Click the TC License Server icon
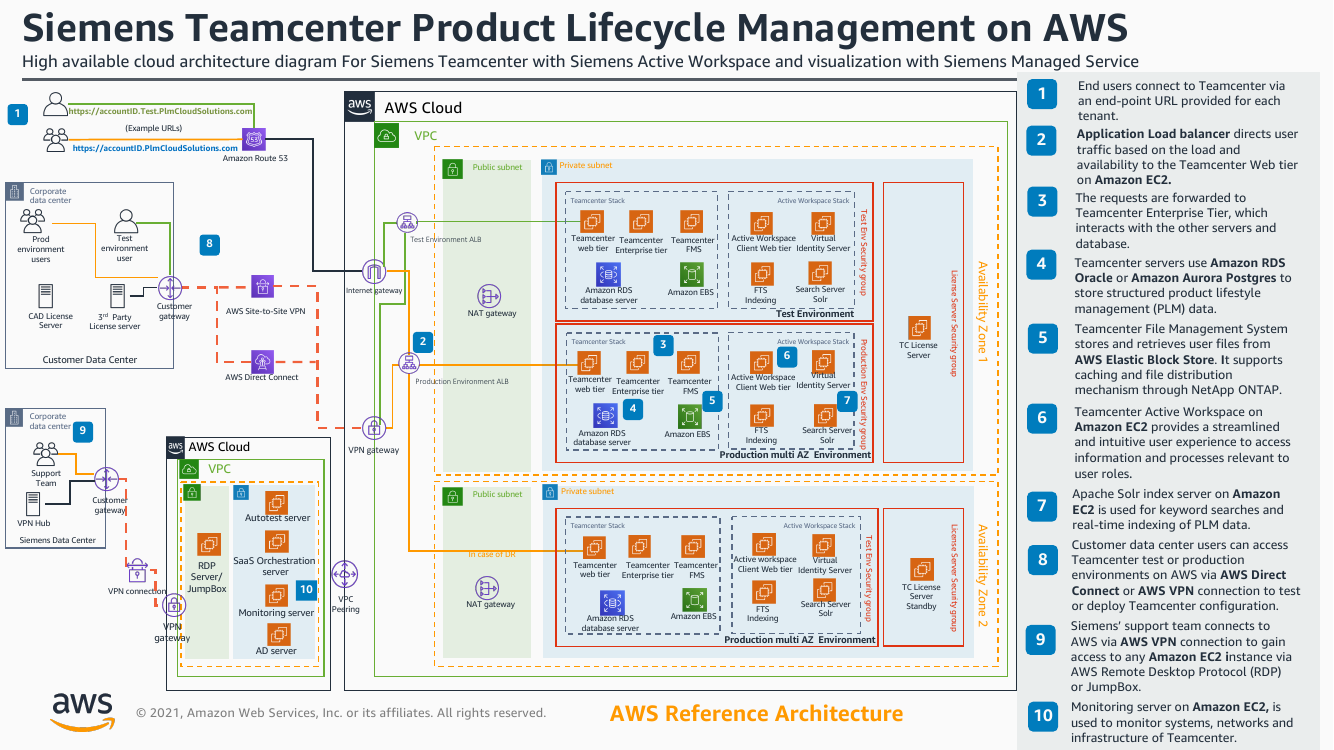 (919, 328)
